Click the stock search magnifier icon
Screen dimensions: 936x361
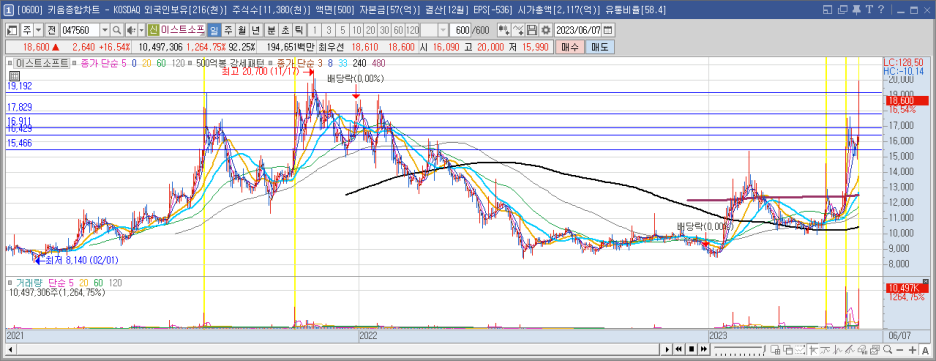117,30
